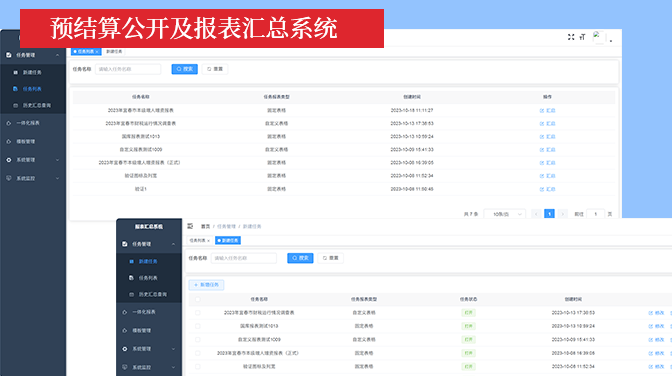Go to previous page with left arrow

click(x=536, y=214)
